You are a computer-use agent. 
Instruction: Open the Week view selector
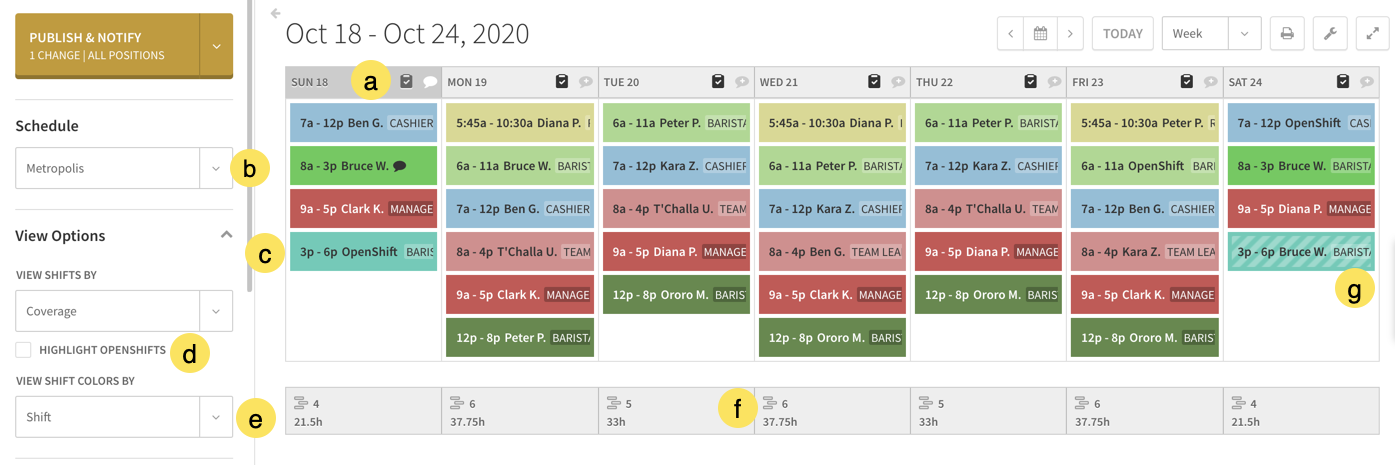(1210, 33)
